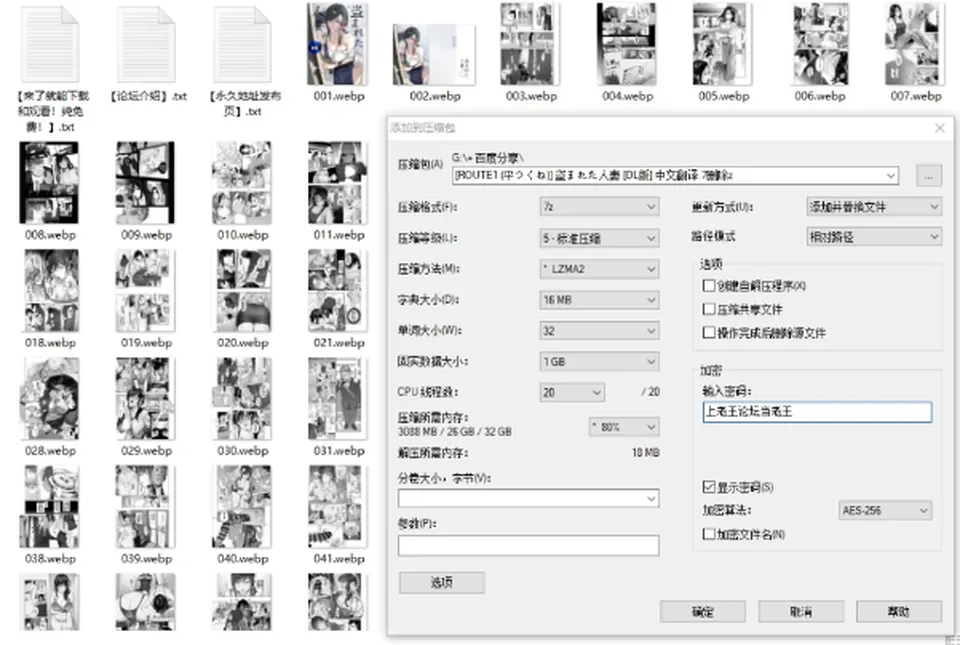
Task: Open the compression method dropdown showing LZMA2
Action: click(x=599, y=269)
